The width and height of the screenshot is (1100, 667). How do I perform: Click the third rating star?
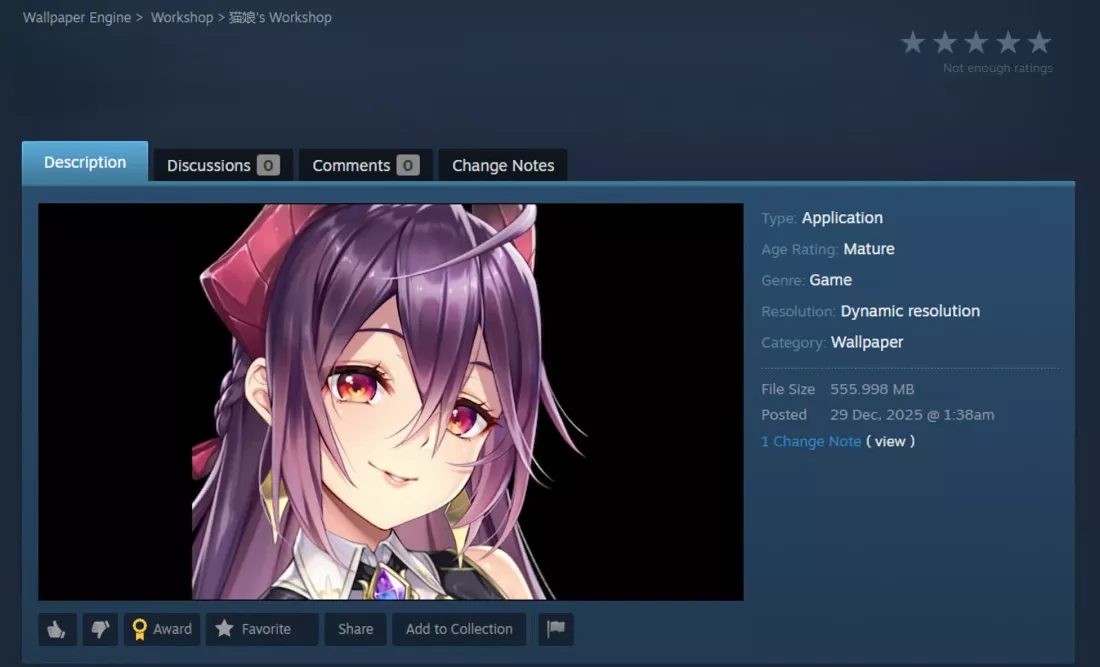pyautogui.click(x=977, y=43)
